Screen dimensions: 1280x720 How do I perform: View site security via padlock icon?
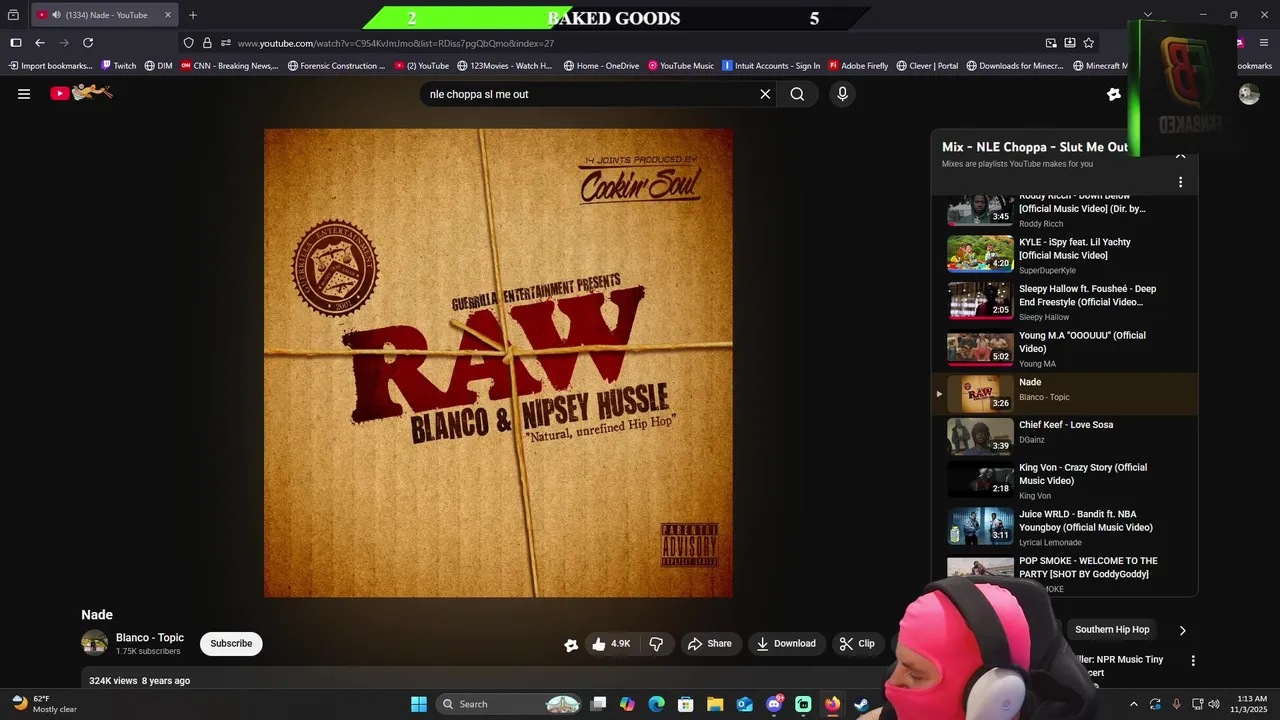207,43
